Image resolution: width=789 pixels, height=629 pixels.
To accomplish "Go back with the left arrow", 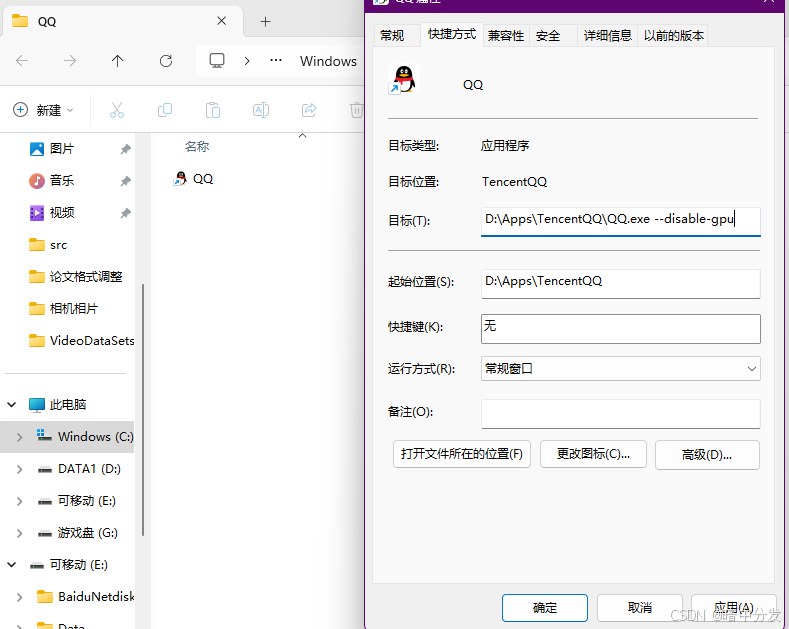I will click(22, 61).
